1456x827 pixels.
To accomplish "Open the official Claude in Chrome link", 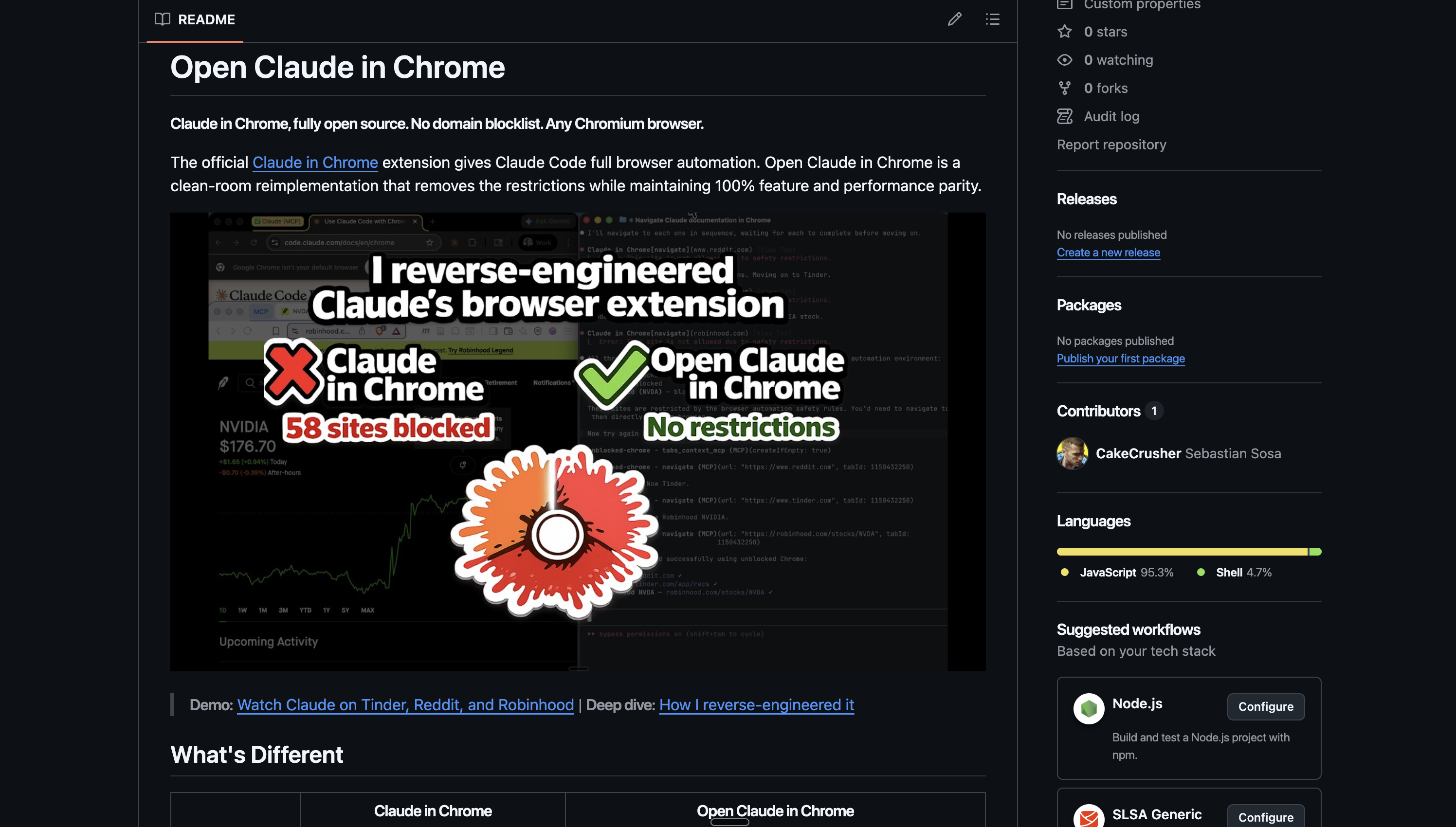I will click(315, 162).
